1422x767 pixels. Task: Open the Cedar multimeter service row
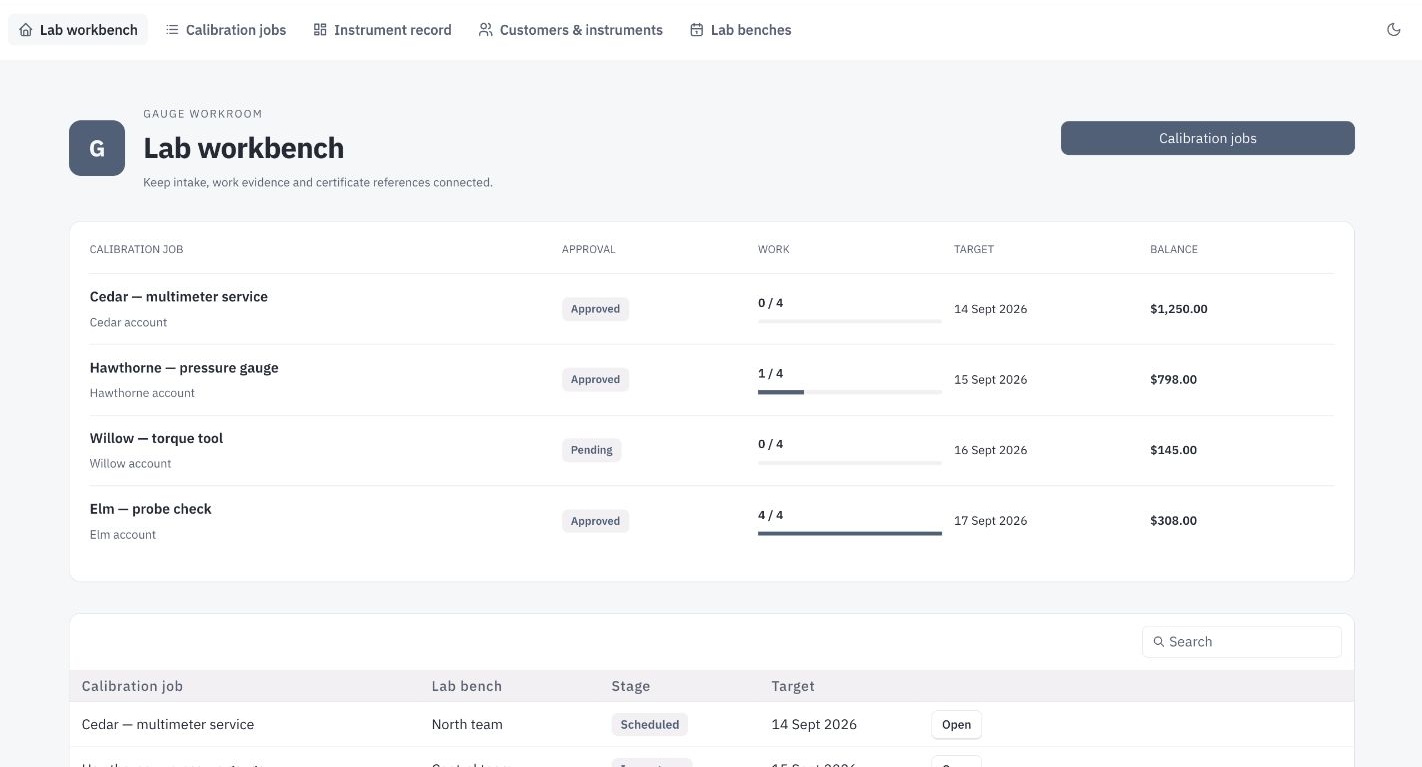pos(956,725)
